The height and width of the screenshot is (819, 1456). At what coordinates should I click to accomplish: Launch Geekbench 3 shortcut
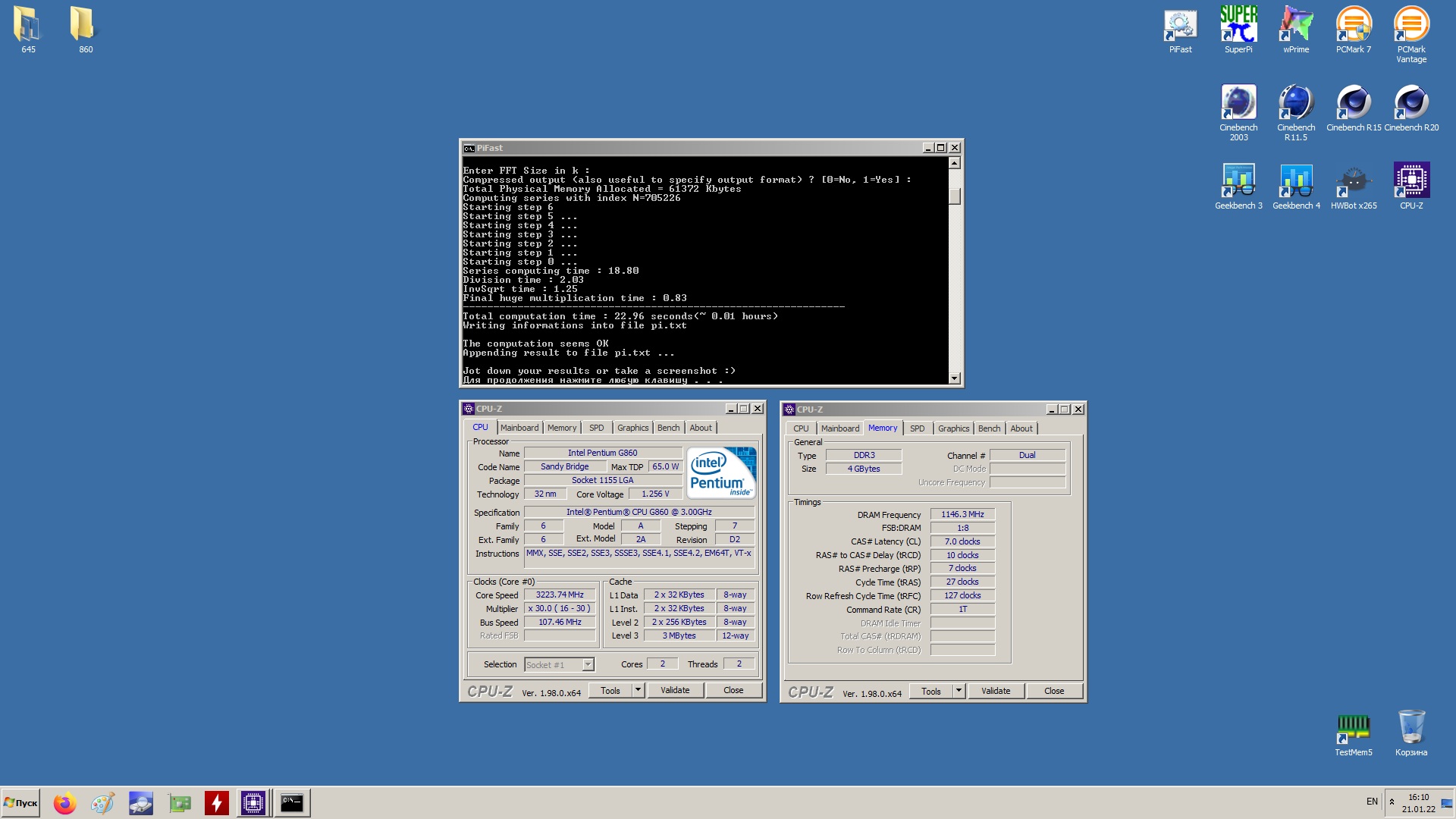click(x=1238, y=187)
